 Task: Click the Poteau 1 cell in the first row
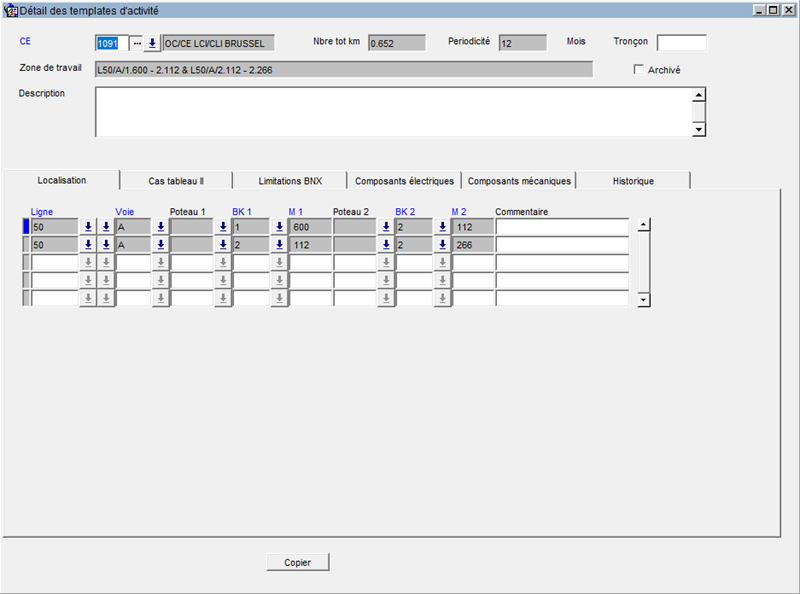[x=192, y=227]
